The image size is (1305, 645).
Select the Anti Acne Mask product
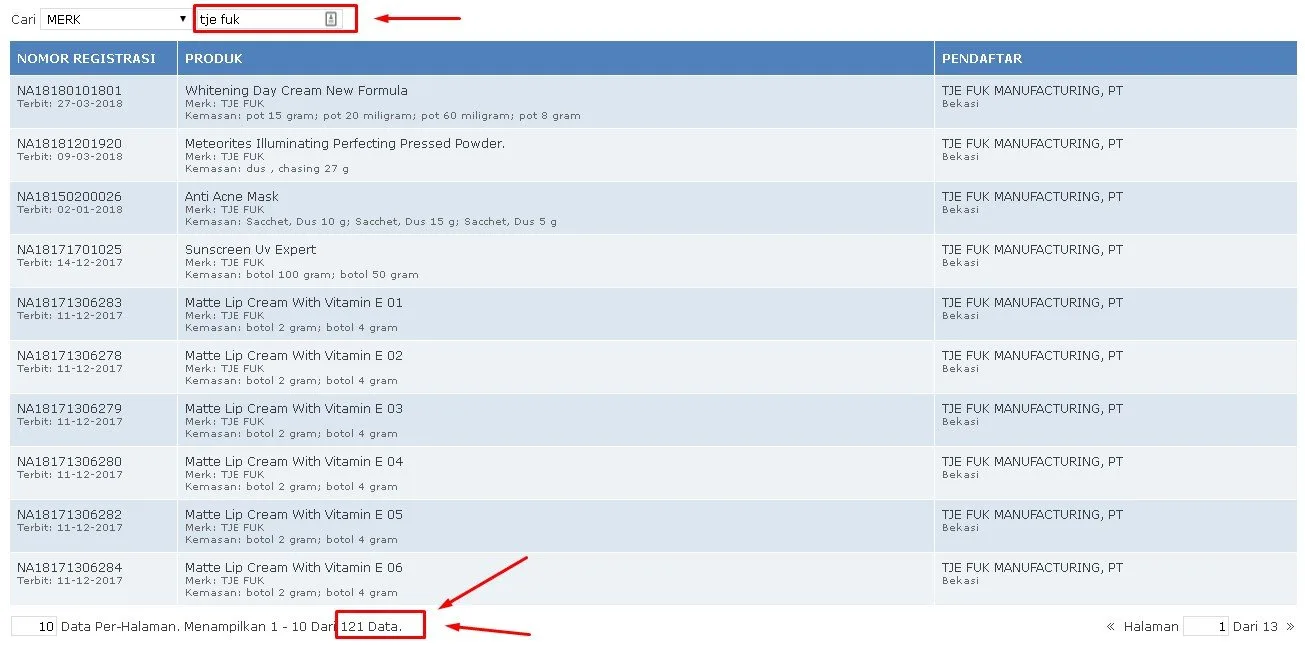[232, 197]
